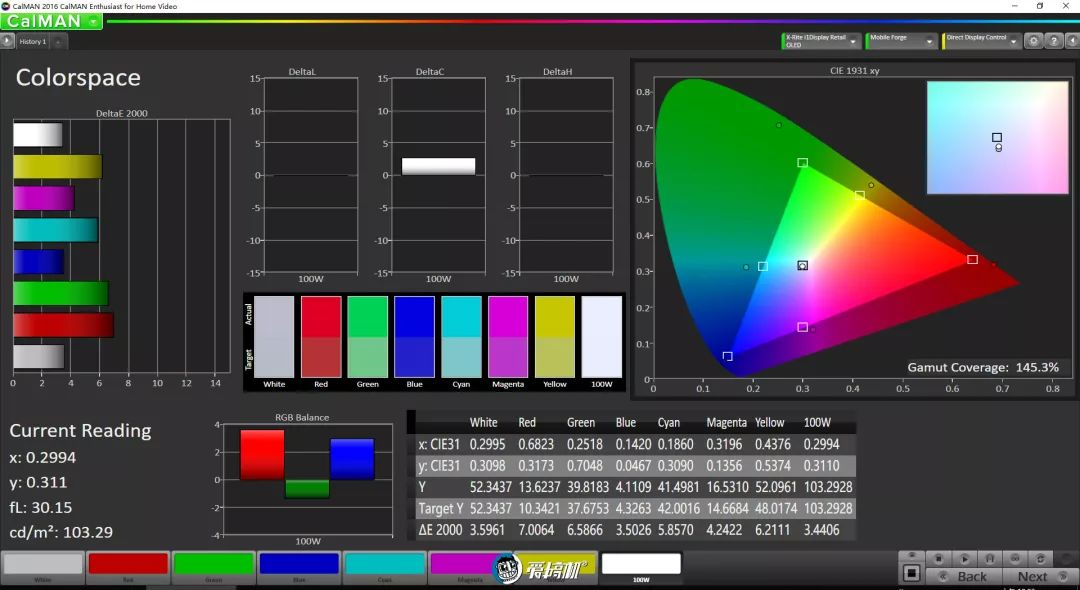Click the refresh loop icon
Image resolution: width=1080 pixels, height=590 pixels.
click(1041, 558)
